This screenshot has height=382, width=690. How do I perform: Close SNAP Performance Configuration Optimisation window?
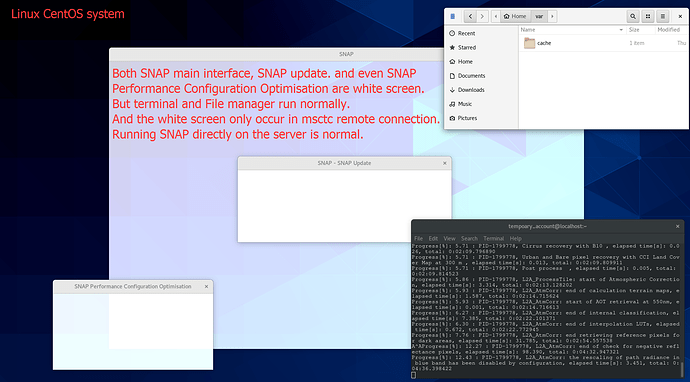(206, 286)
